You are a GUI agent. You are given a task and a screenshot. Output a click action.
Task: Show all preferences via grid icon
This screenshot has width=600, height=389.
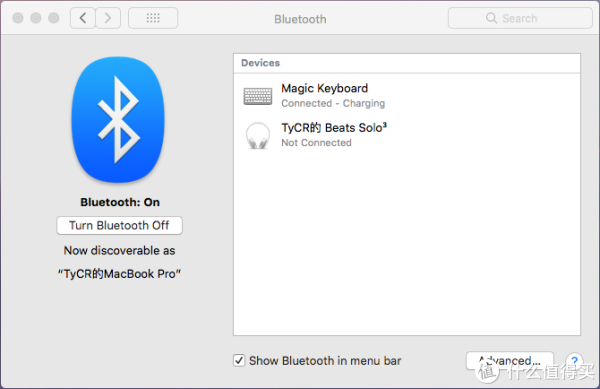pyautogui.click(x=153, y=18)
